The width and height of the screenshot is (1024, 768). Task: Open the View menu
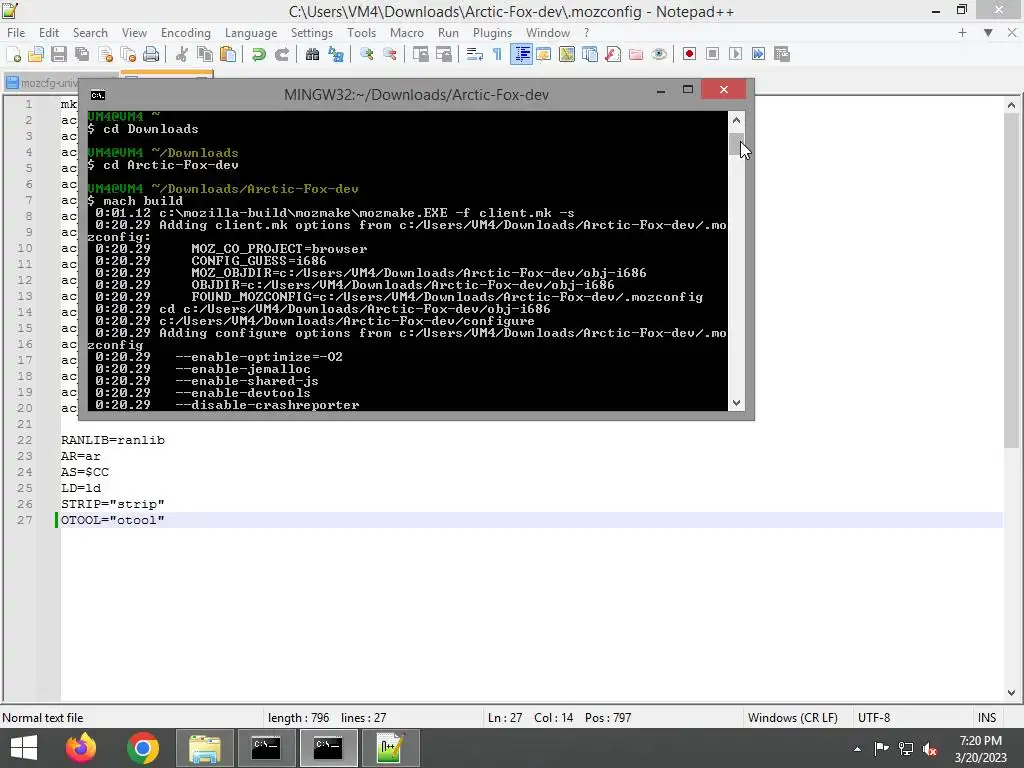pos(135,33)
